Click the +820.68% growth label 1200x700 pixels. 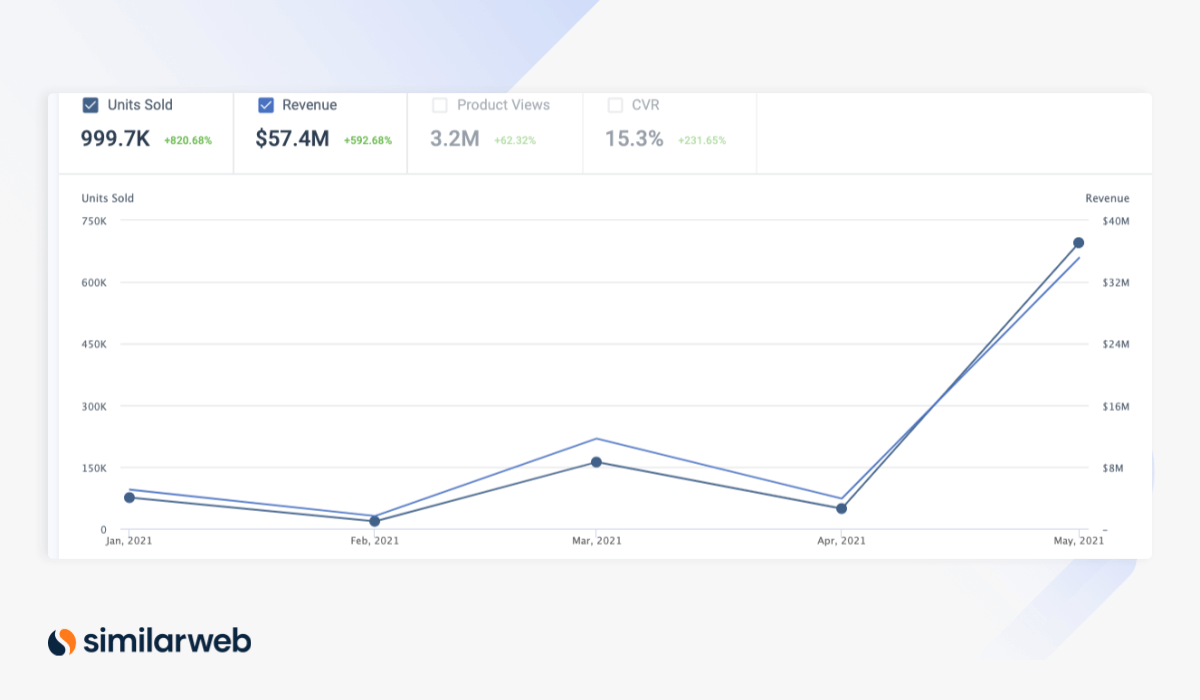(187, 140)
